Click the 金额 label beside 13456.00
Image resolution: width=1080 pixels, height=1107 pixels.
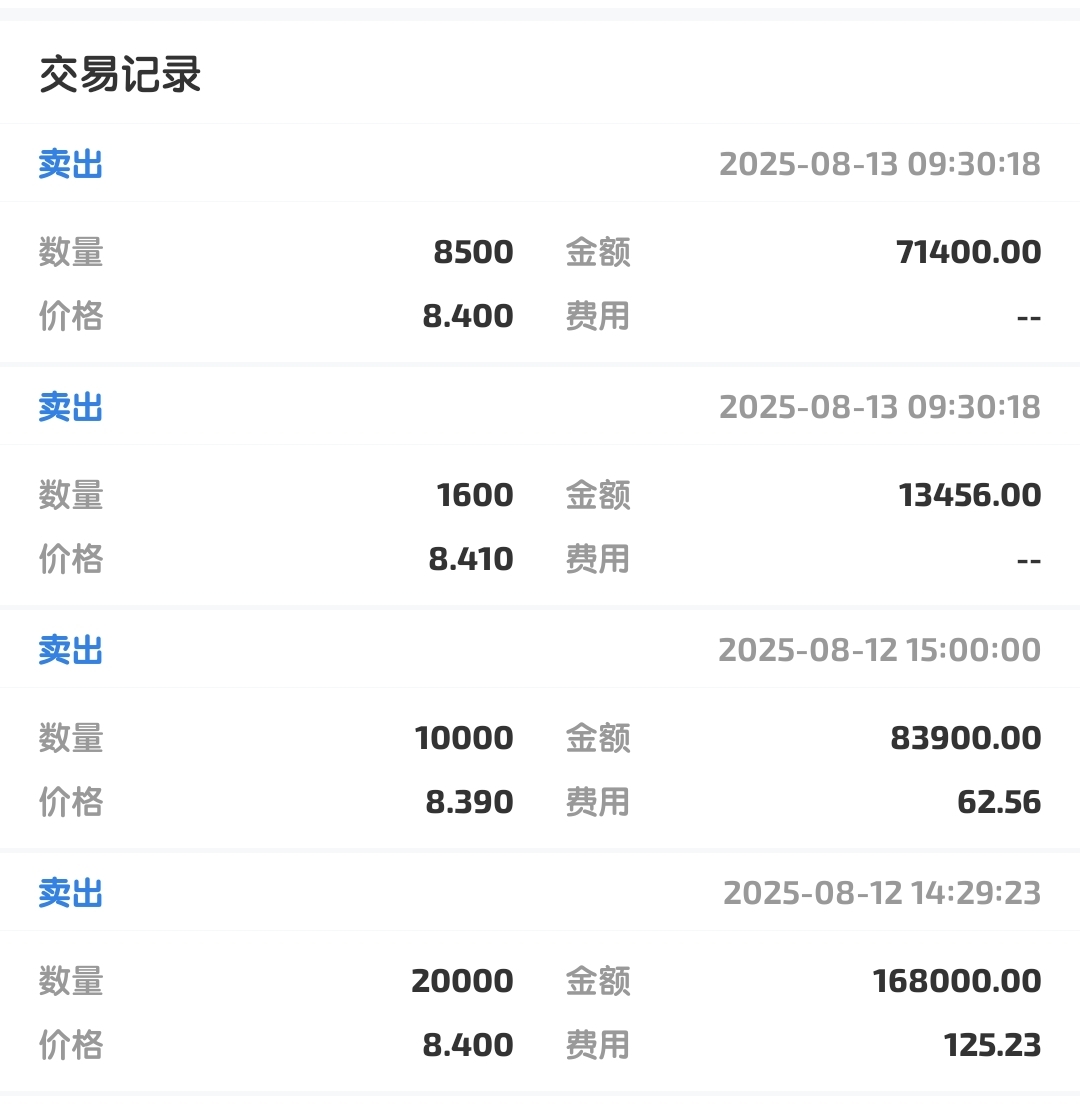point(598,495)
